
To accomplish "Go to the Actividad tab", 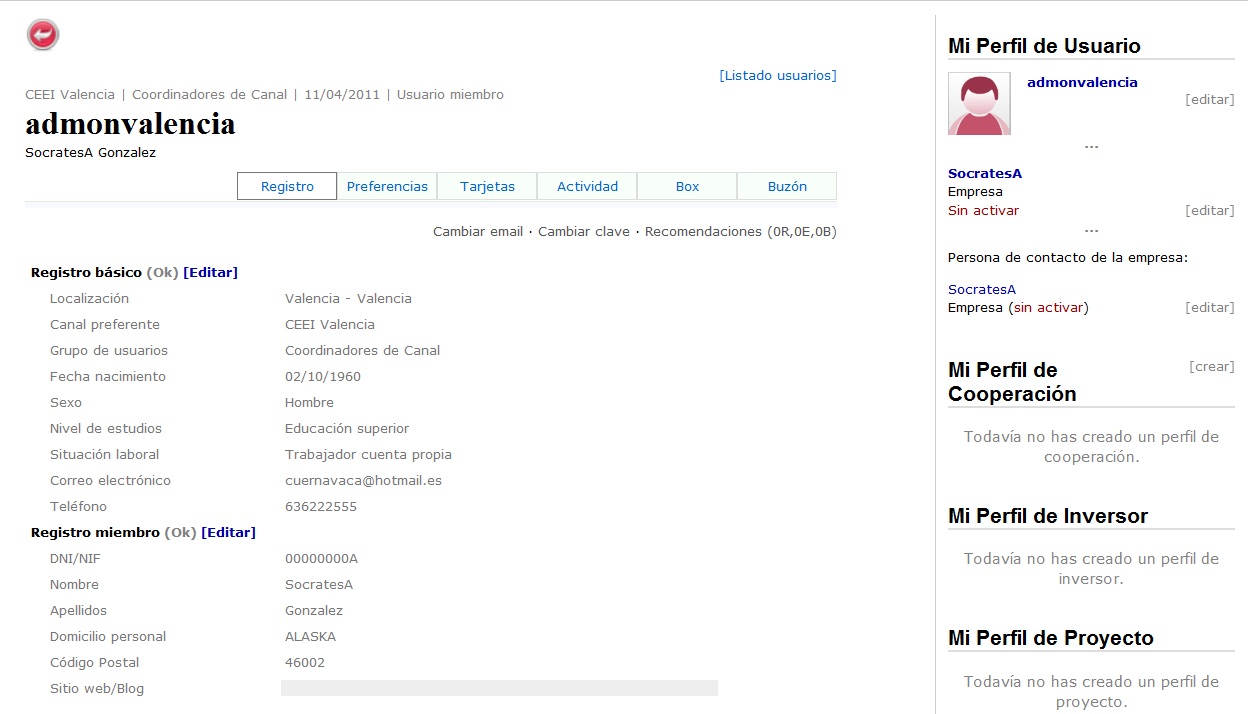I will [587, 186].
